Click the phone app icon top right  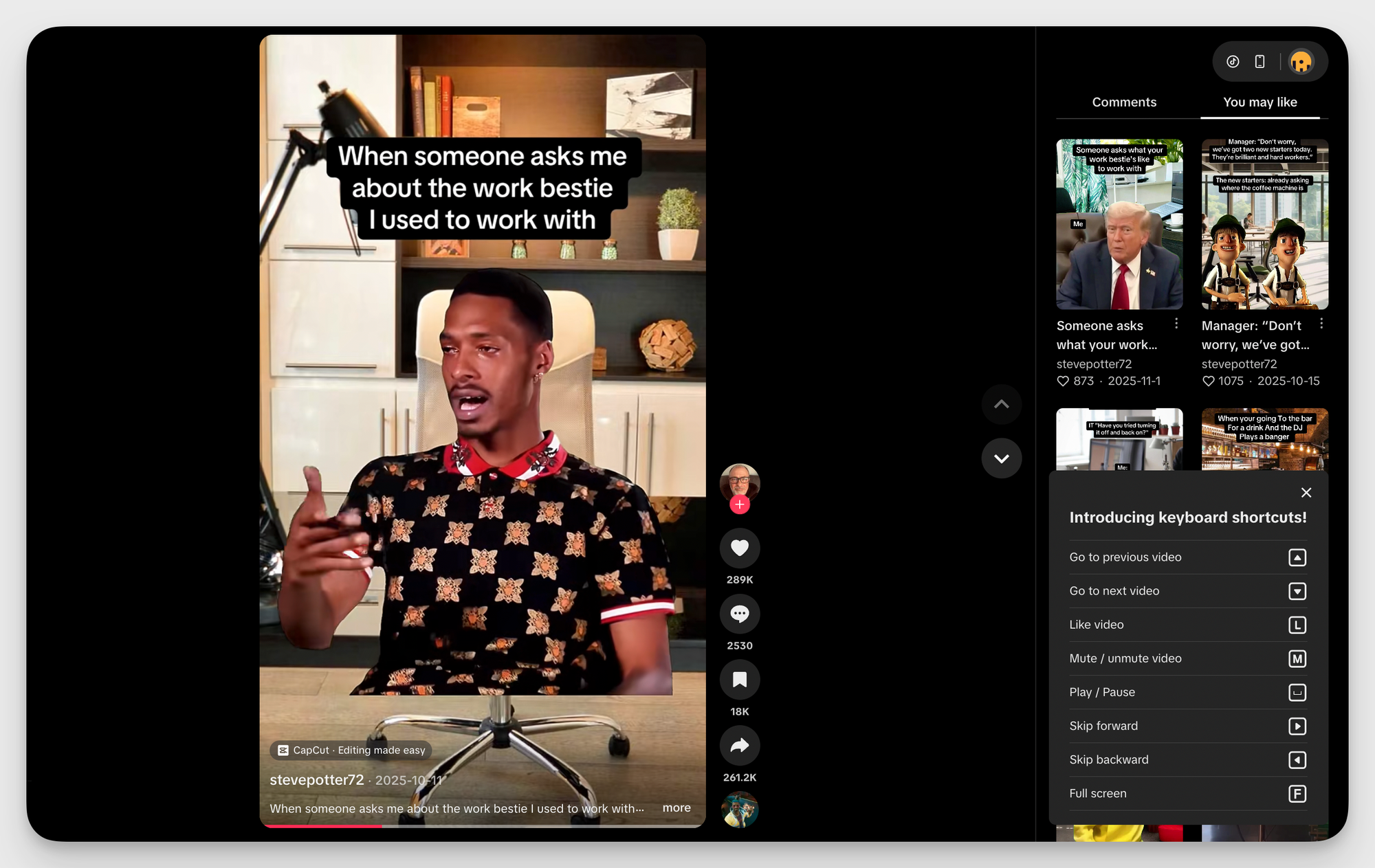[x=1259, y=62]
